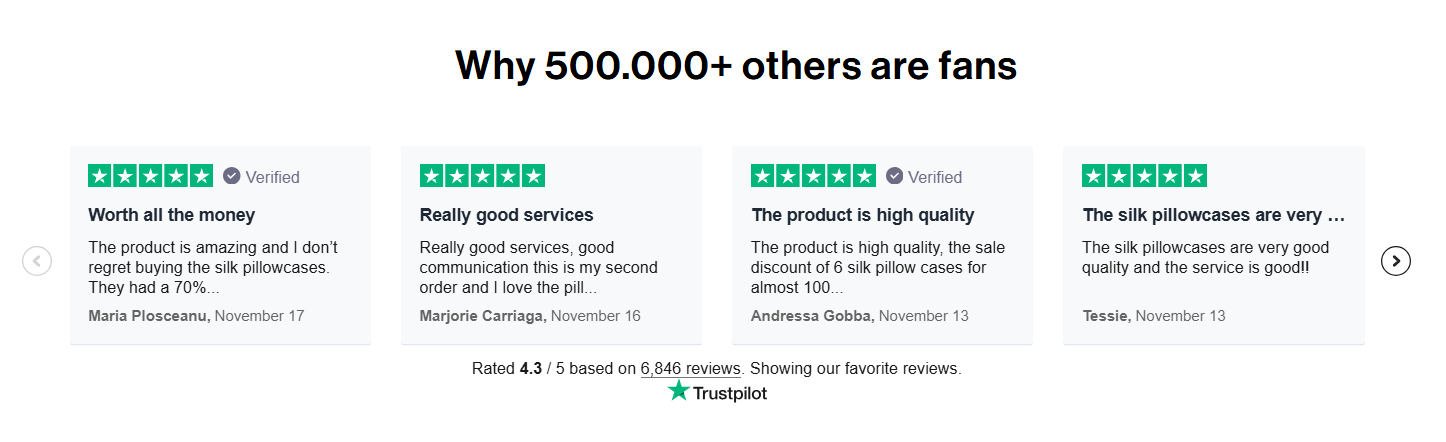Click the Trustpilot logo
The height and width of the screenshot is (442, 1446).
717,392
